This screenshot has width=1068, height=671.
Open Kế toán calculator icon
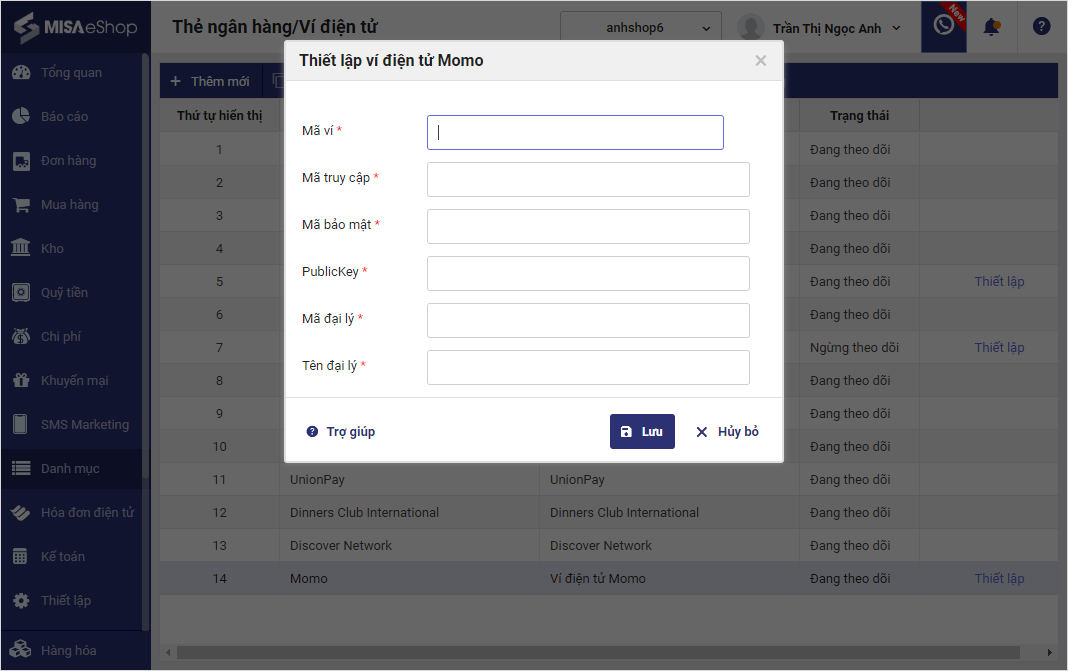[21, 557]
